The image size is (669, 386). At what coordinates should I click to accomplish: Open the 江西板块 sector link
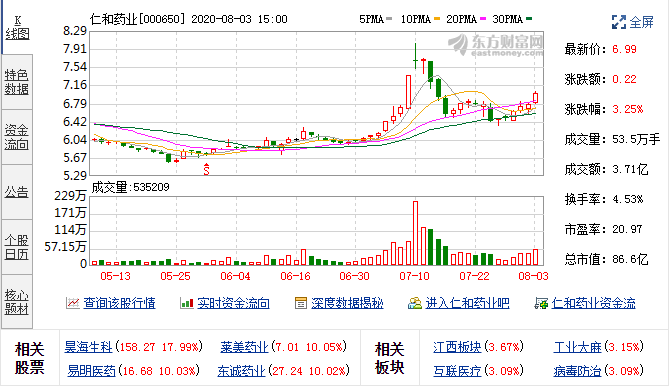point(457,347)
